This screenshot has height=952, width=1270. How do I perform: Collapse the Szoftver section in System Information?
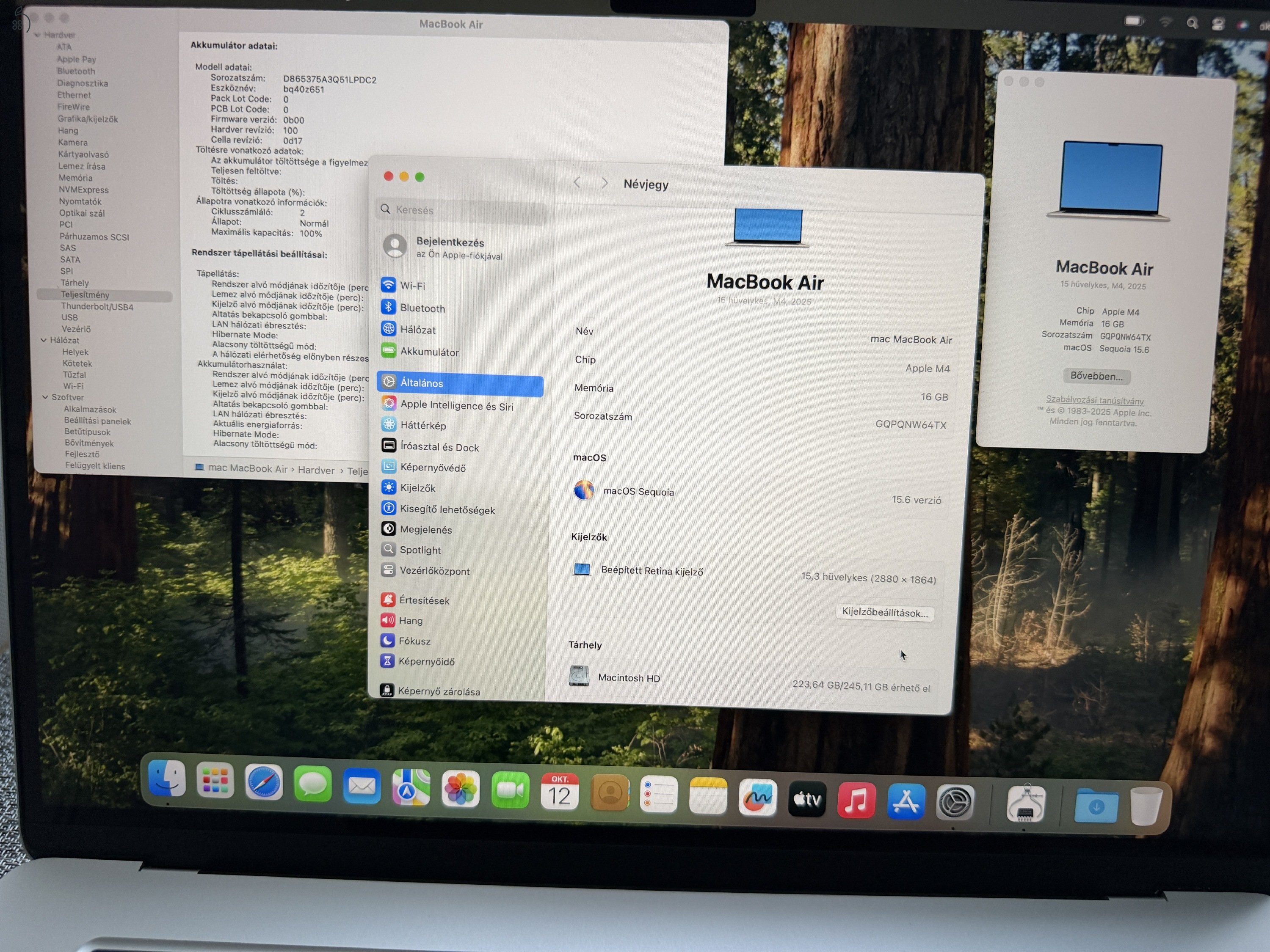45,397
